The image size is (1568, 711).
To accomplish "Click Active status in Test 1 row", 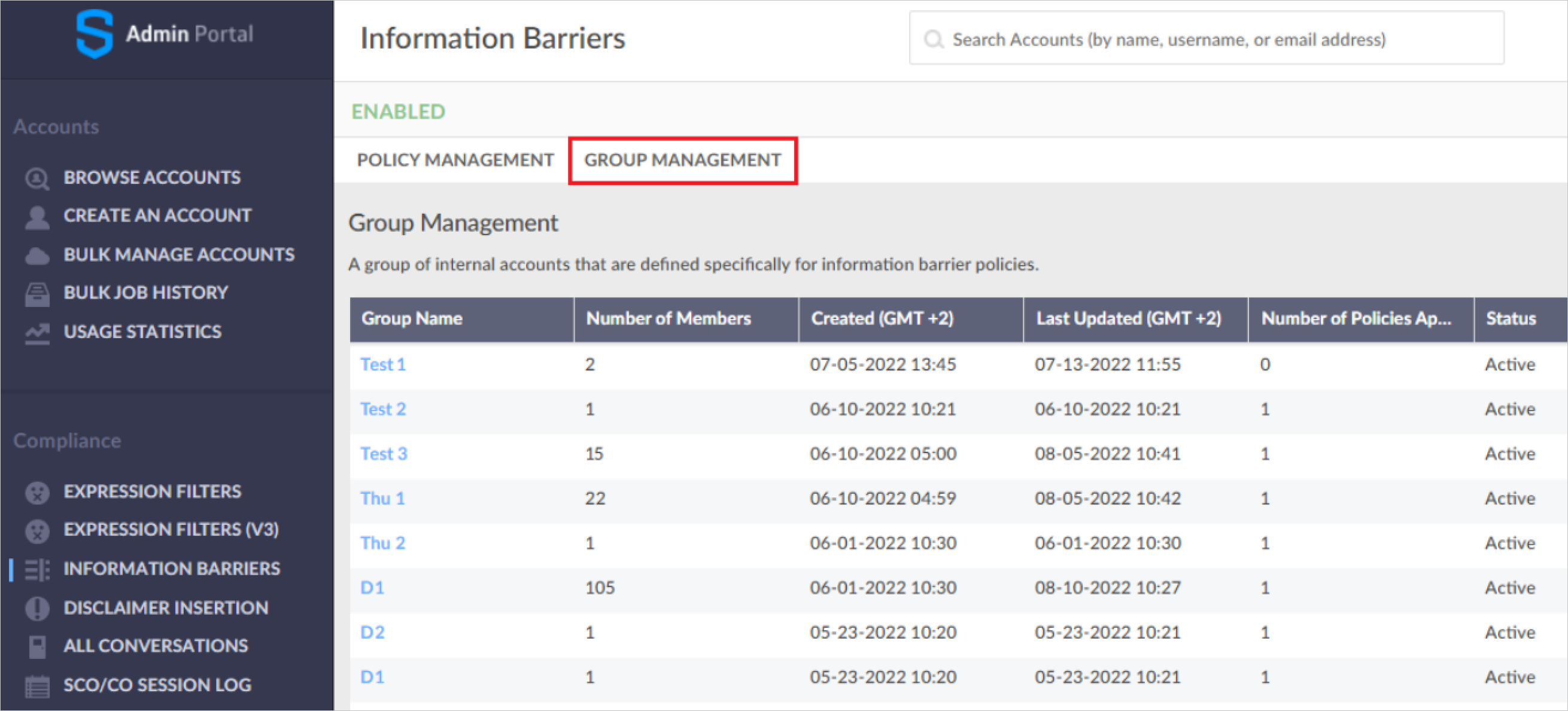I will point(1509,364).
